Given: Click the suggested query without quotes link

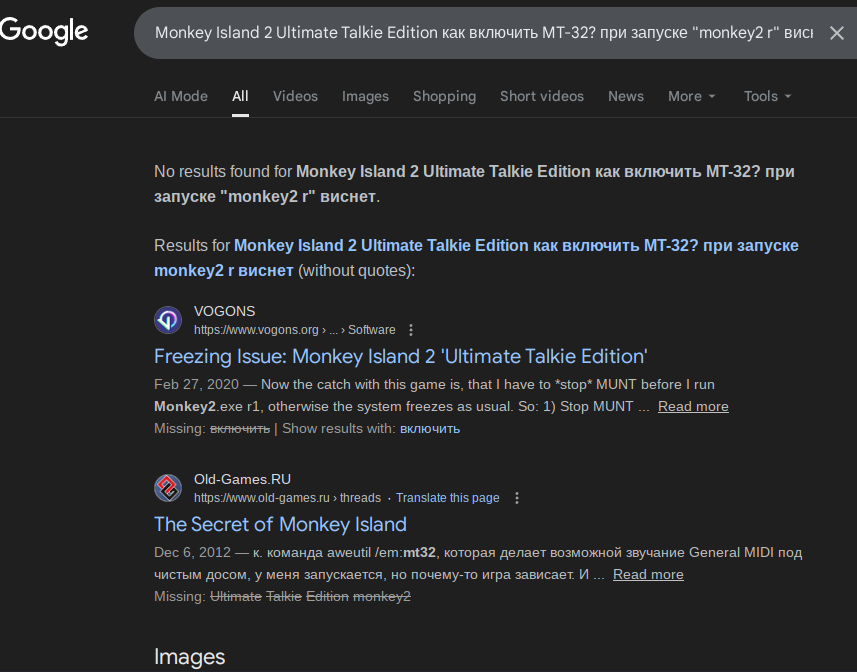Looking at the screenshot, I should 476,258.
